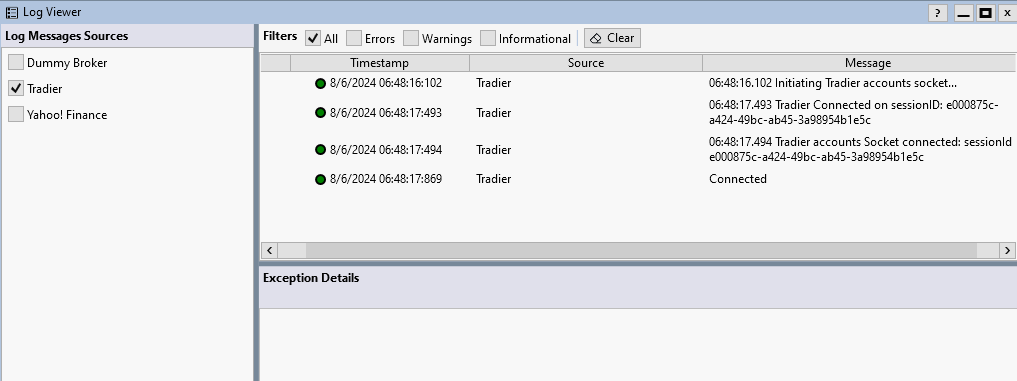1017x381 pixels.
Task: Click the blank leading column header
Action: coord(276,63)
